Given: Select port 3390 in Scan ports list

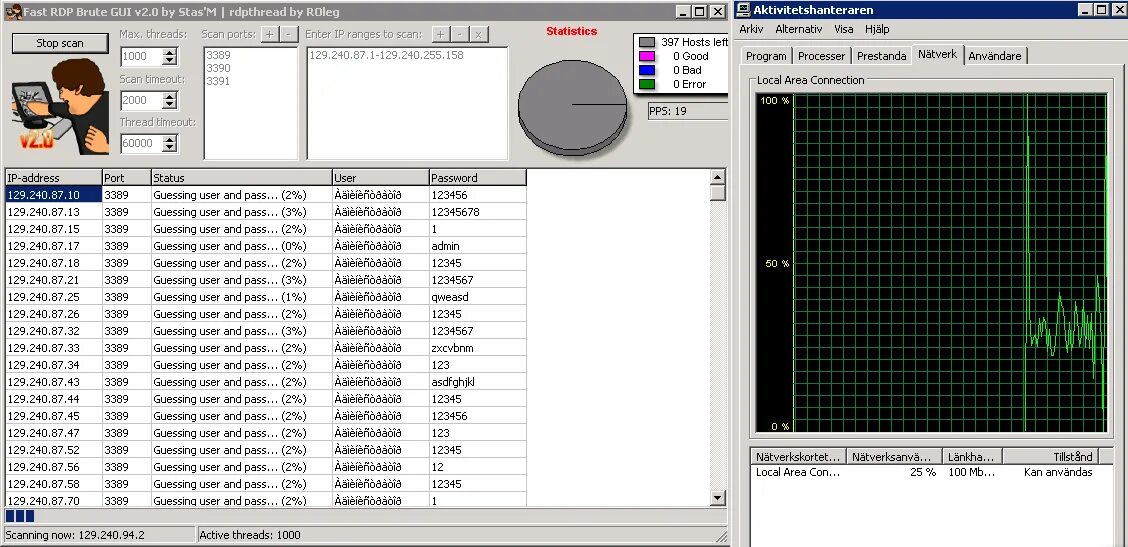Looking at the screenshot, I should [x=218, y=68].
